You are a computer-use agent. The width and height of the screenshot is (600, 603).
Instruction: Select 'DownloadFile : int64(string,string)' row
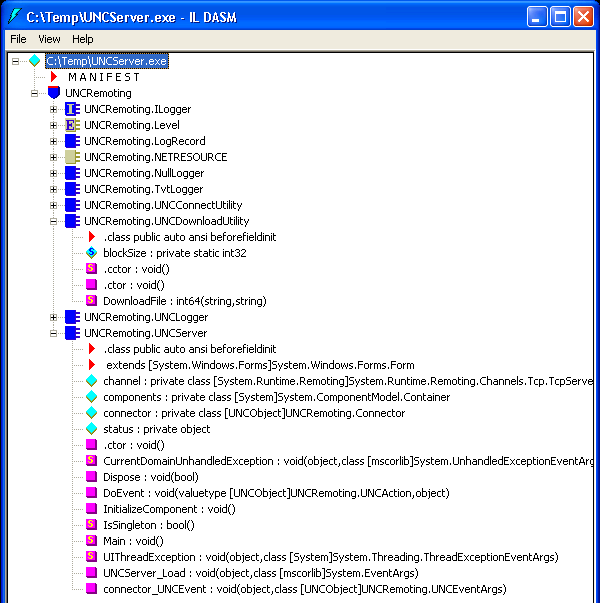tap(185, 301)
